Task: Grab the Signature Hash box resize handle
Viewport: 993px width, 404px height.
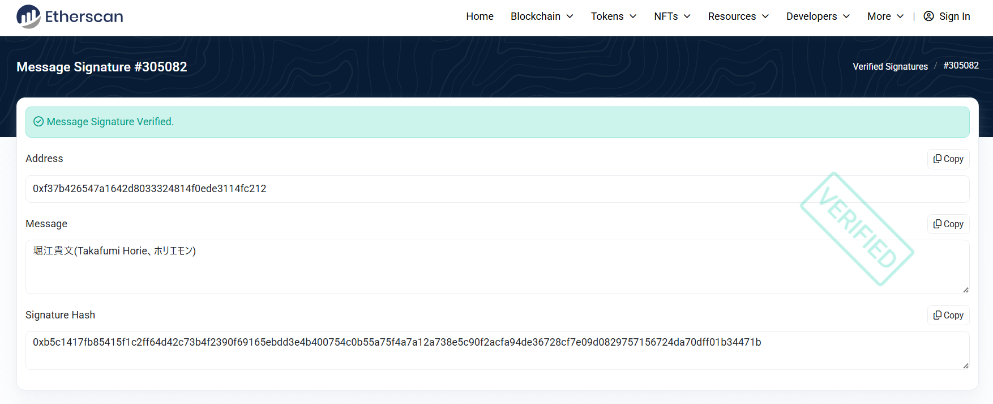Action: 964,365
